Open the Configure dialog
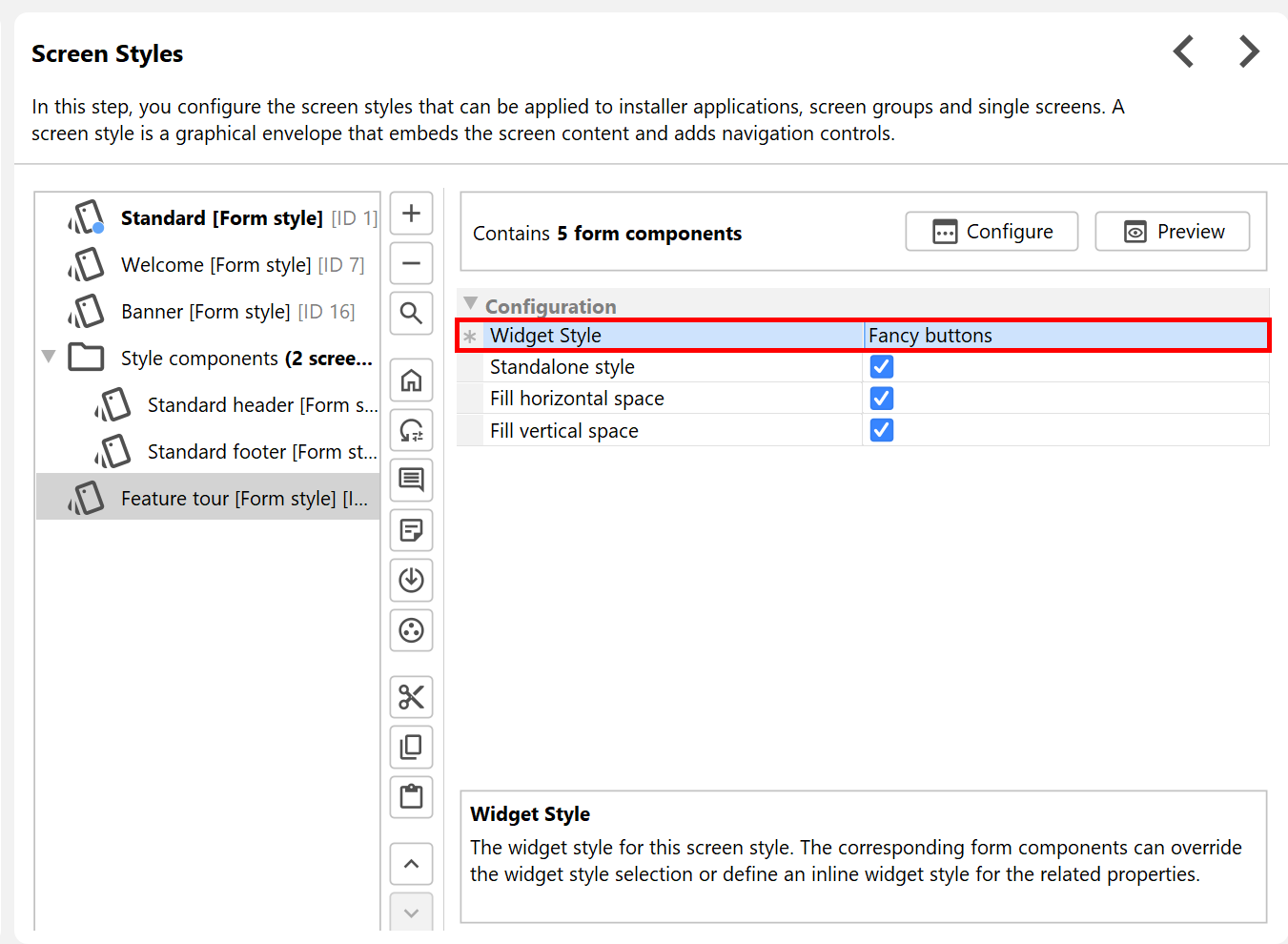The height and width of the screenshot is (944, 1288). click(992, 232)
